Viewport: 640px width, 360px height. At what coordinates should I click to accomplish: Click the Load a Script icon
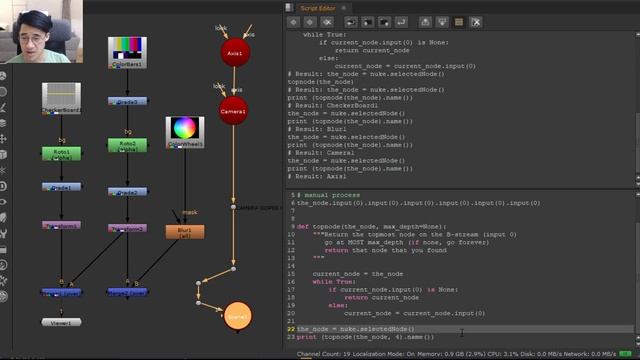[367, 22]
